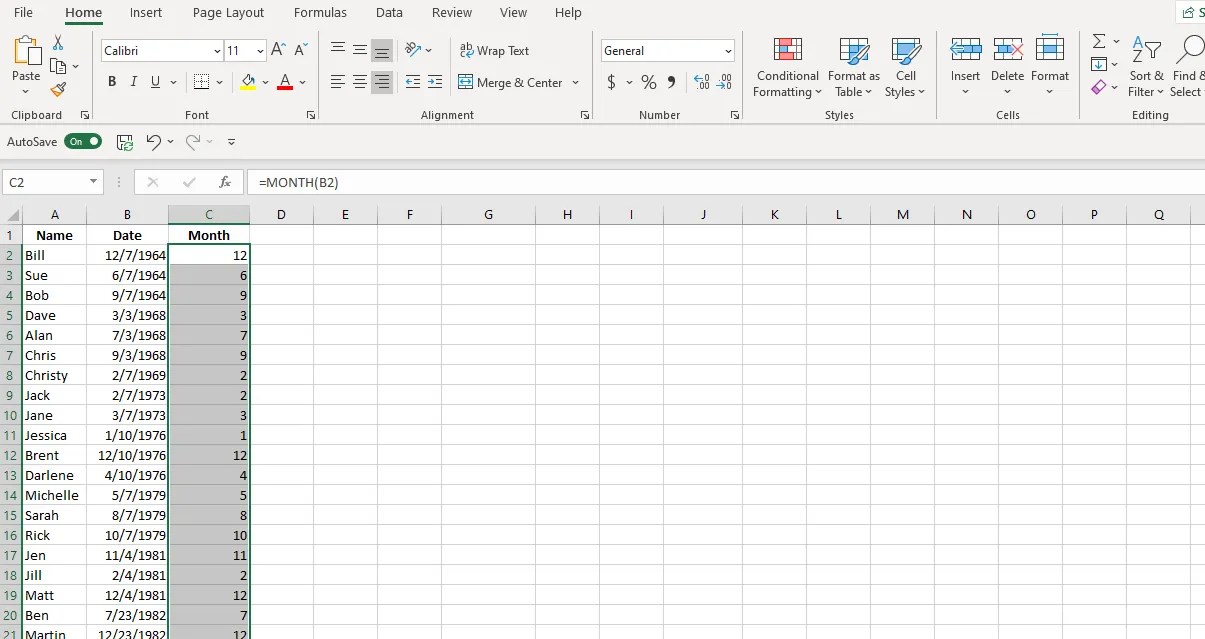The height and width of the screenshot is (639, 1205).
Task: Click the Name Box showing C2
Action: pos(45,182)
